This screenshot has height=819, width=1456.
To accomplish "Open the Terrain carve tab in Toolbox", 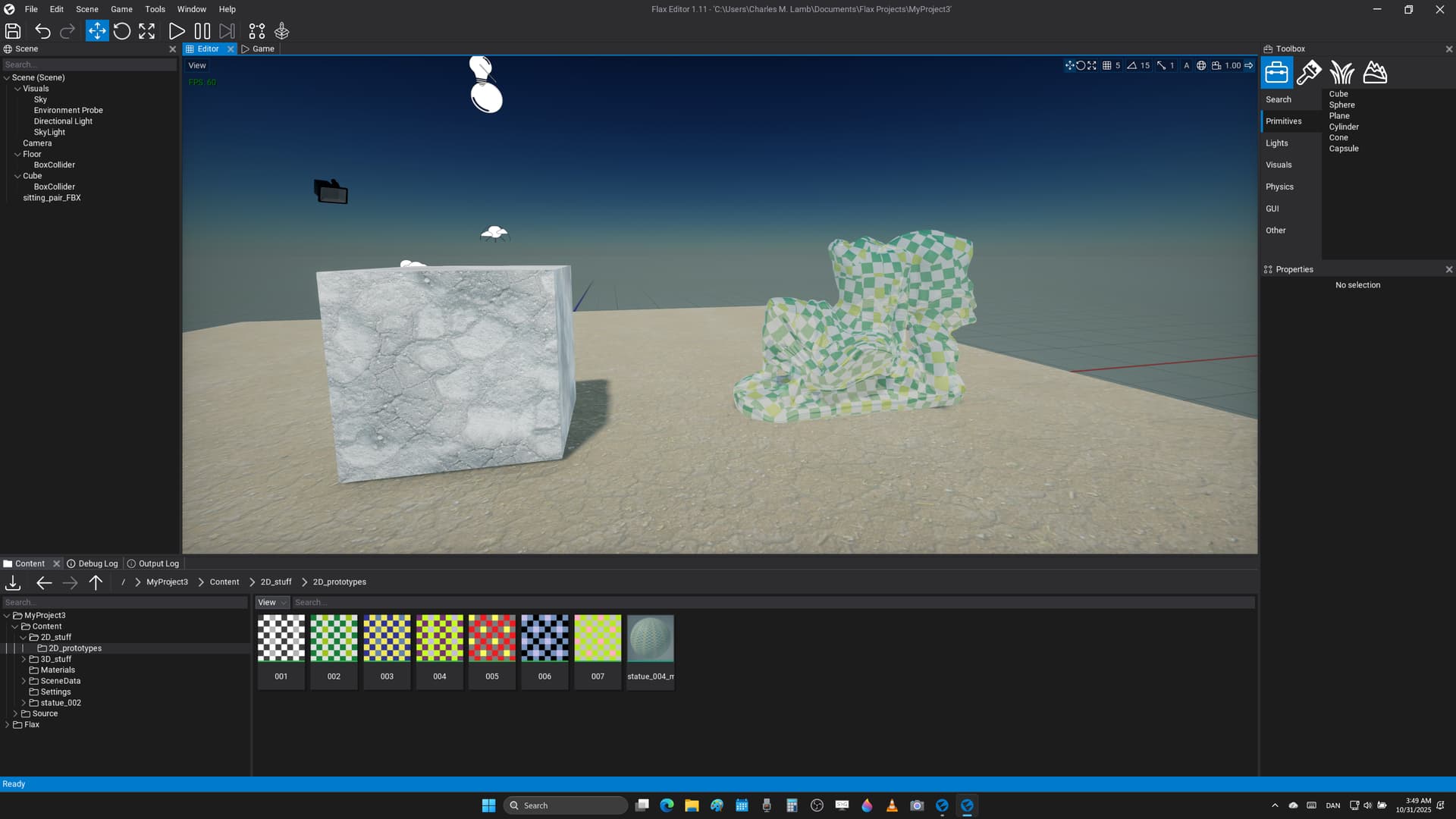I will pyautogui.click(x=1375, y=73).
